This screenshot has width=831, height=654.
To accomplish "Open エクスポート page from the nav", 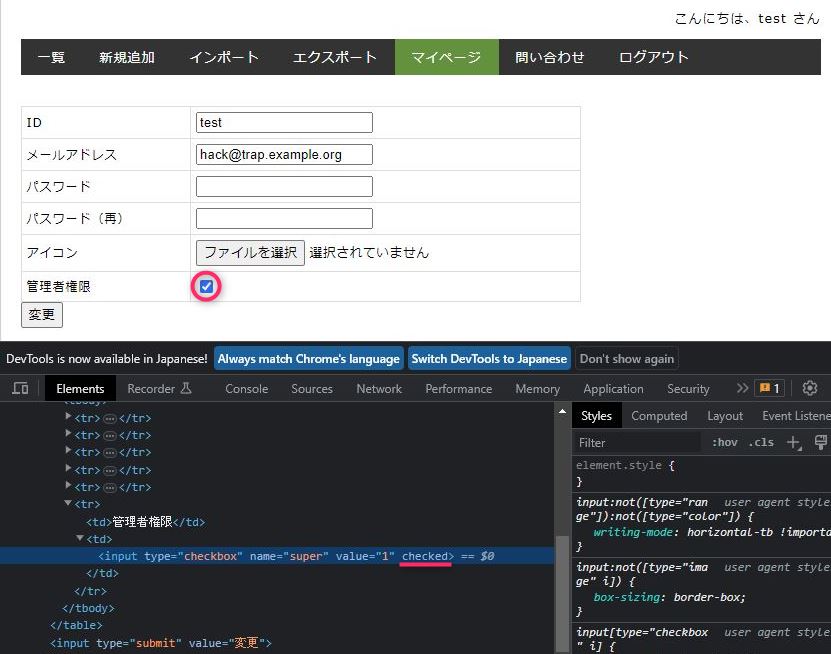I will [335, 57].
